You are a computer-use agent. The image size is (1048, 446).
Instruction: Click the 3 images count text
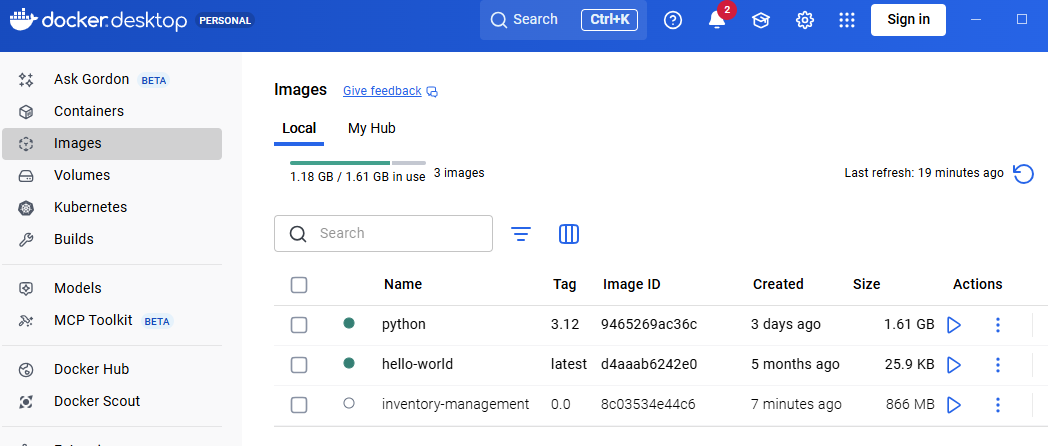tap(459, 173)
